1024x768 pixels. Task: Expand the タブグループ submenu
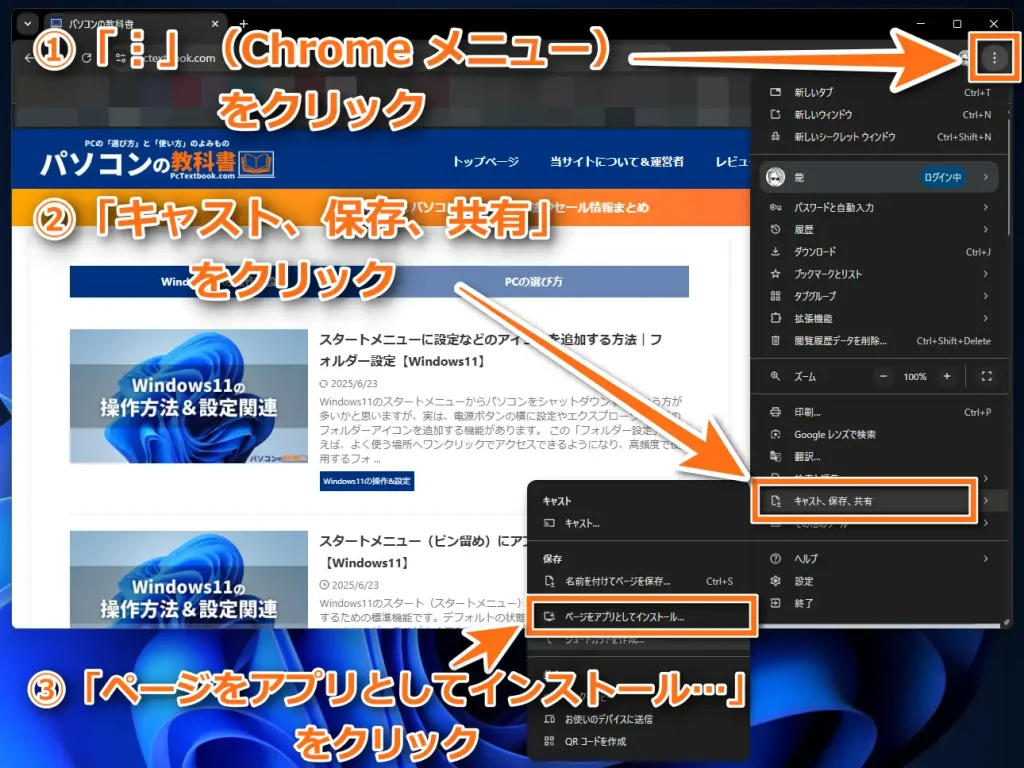pos(880,296)
